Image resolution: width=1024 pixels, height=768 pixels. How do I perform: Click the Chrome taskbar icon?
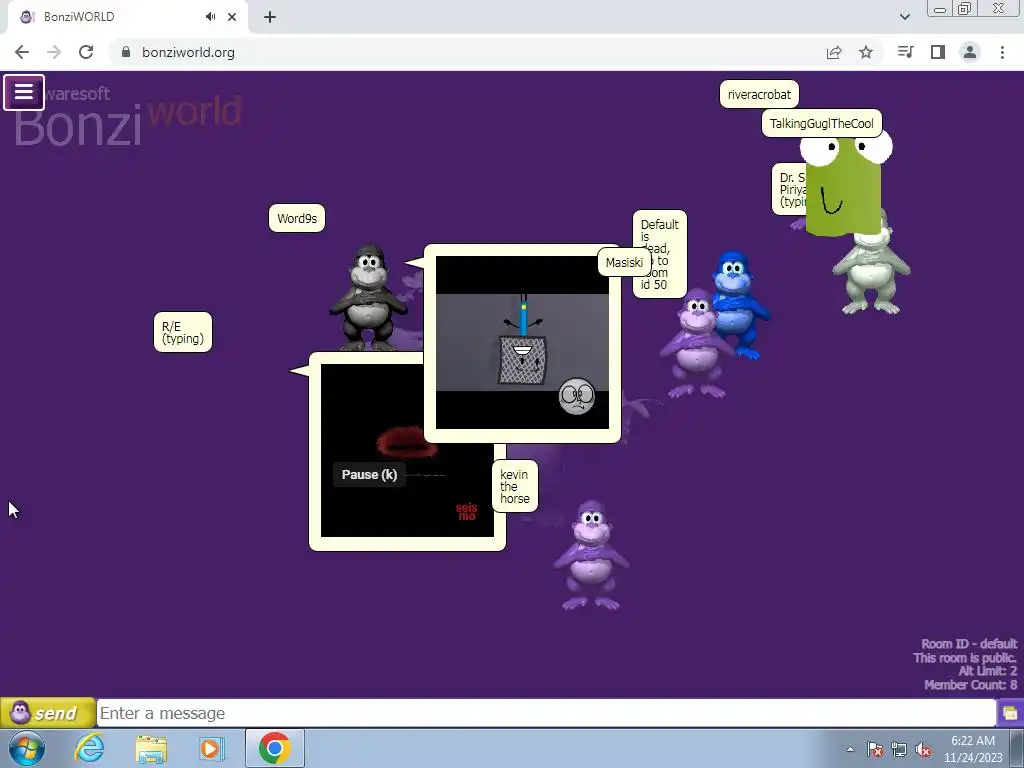point(274,748)
